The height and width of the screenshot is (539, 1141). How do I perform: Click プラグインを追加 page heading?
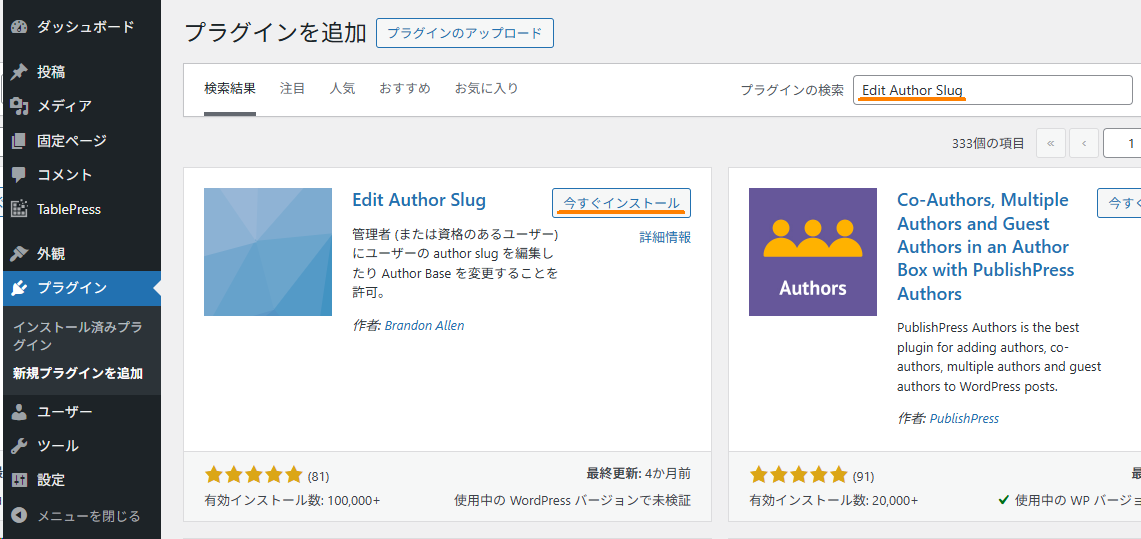click(276, 33)
